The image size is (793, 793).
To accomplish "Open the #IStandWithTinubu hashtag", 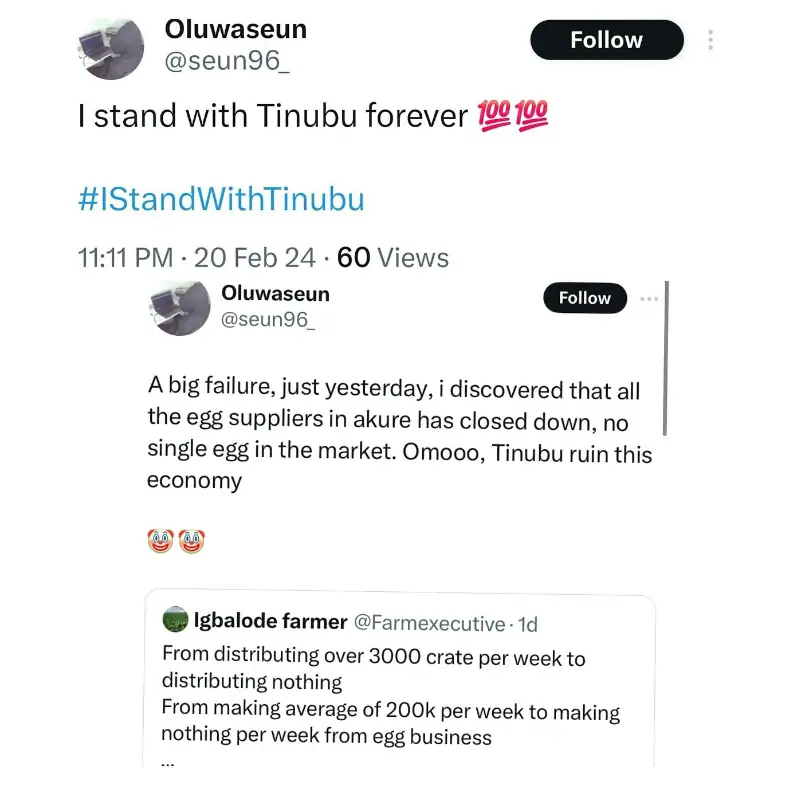I will pos(220,200).
